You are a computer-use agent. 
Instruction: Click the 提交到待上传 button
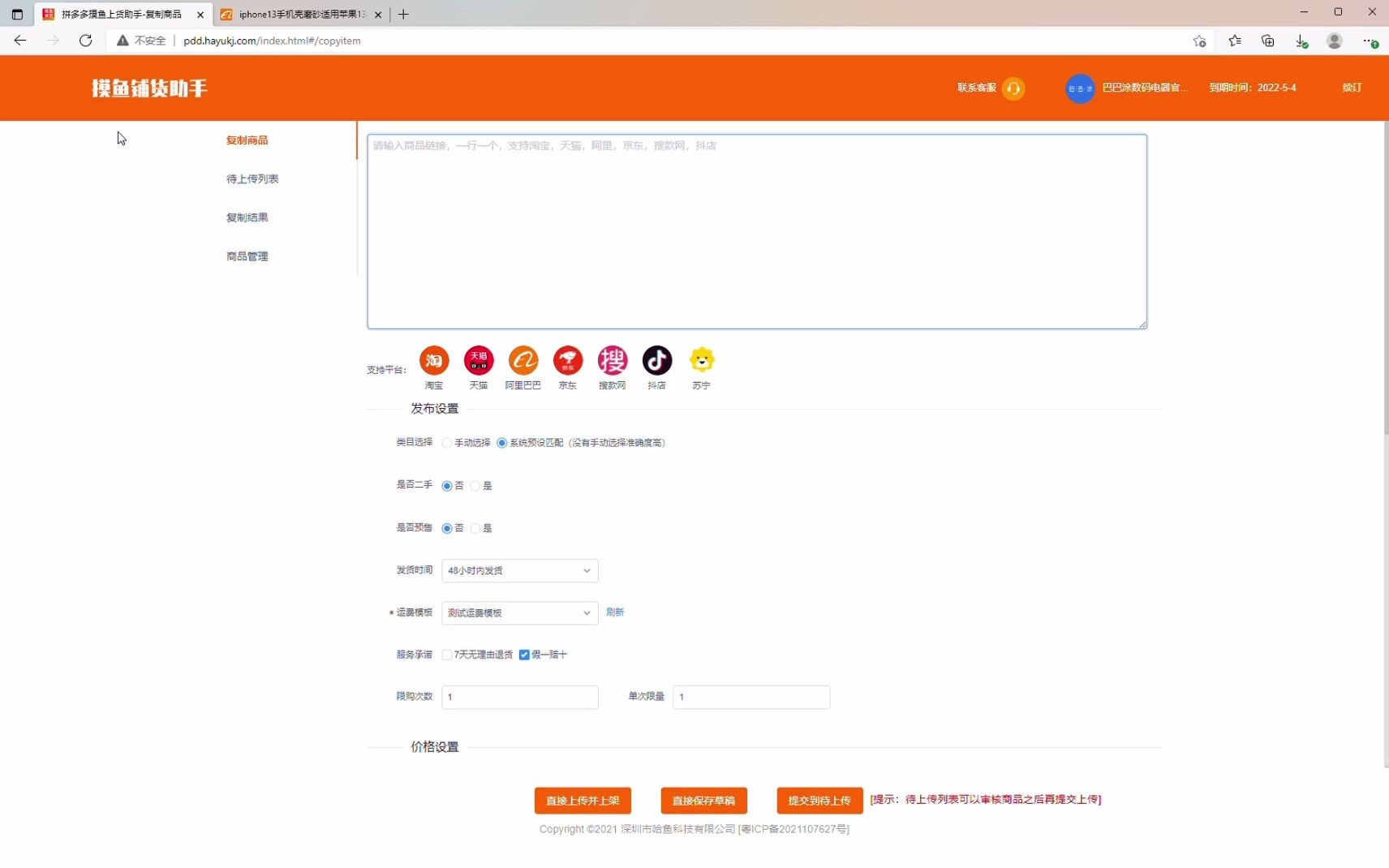pos(819,801)
